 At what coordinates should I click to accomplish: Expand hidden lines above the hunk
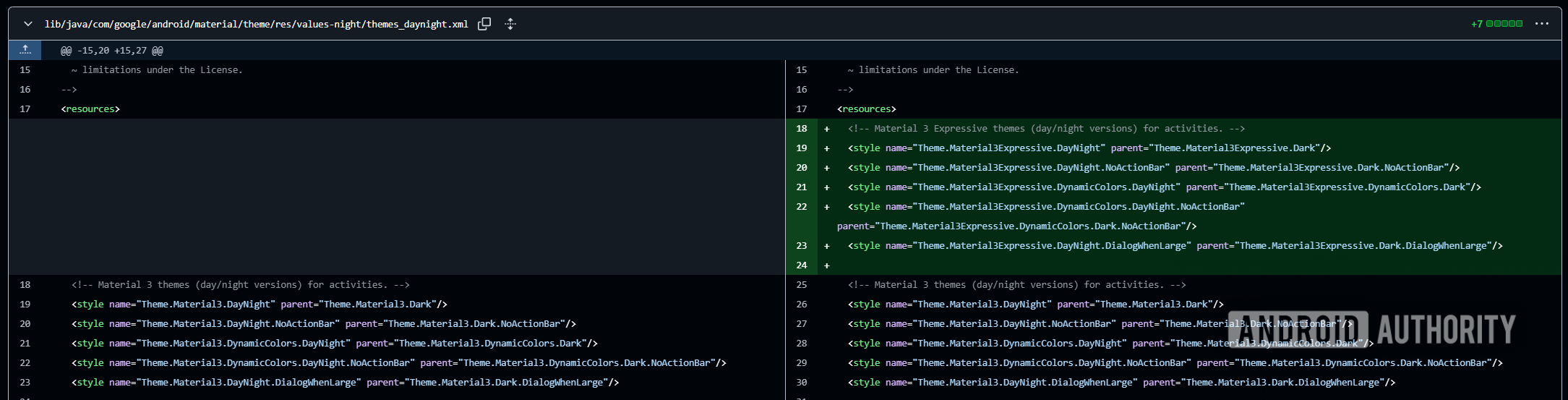tap(25, 50)
